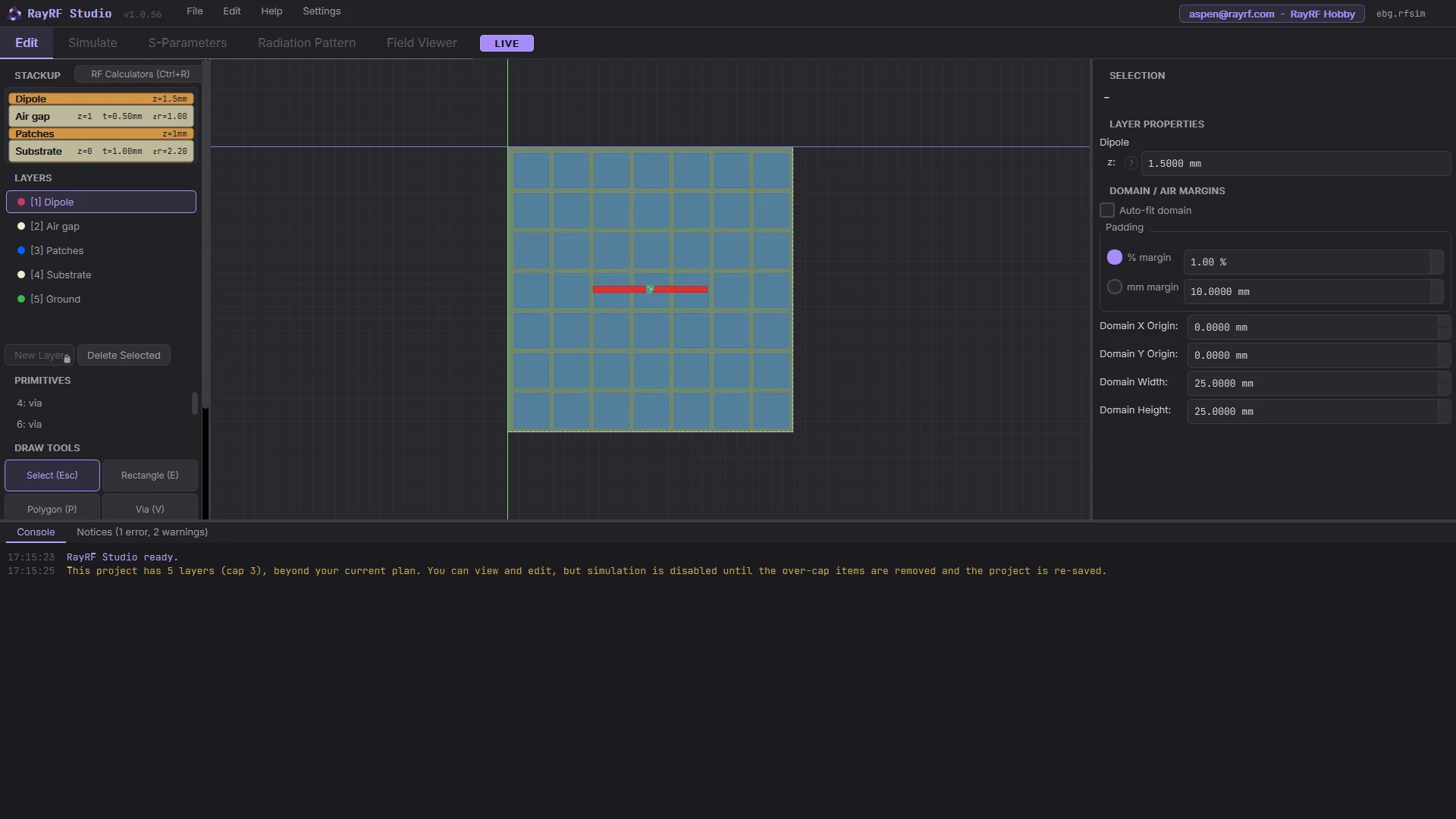The width and height of the screenshot is (1456, 819).
Task: Click the RayRF Studio logo icon
Action: (14, 14)
